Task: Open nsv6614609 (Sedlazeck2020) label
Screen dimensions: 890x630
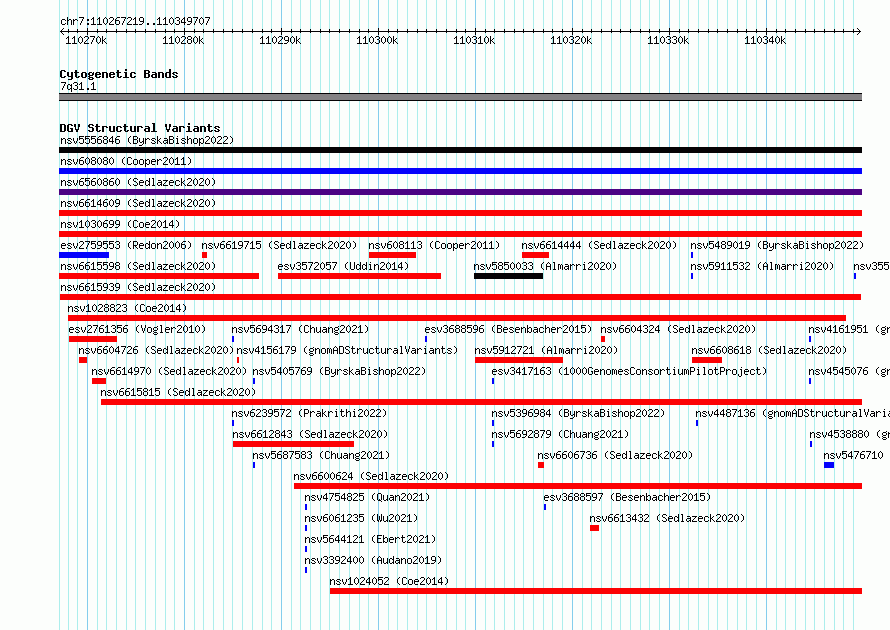Action: point(138,203)
